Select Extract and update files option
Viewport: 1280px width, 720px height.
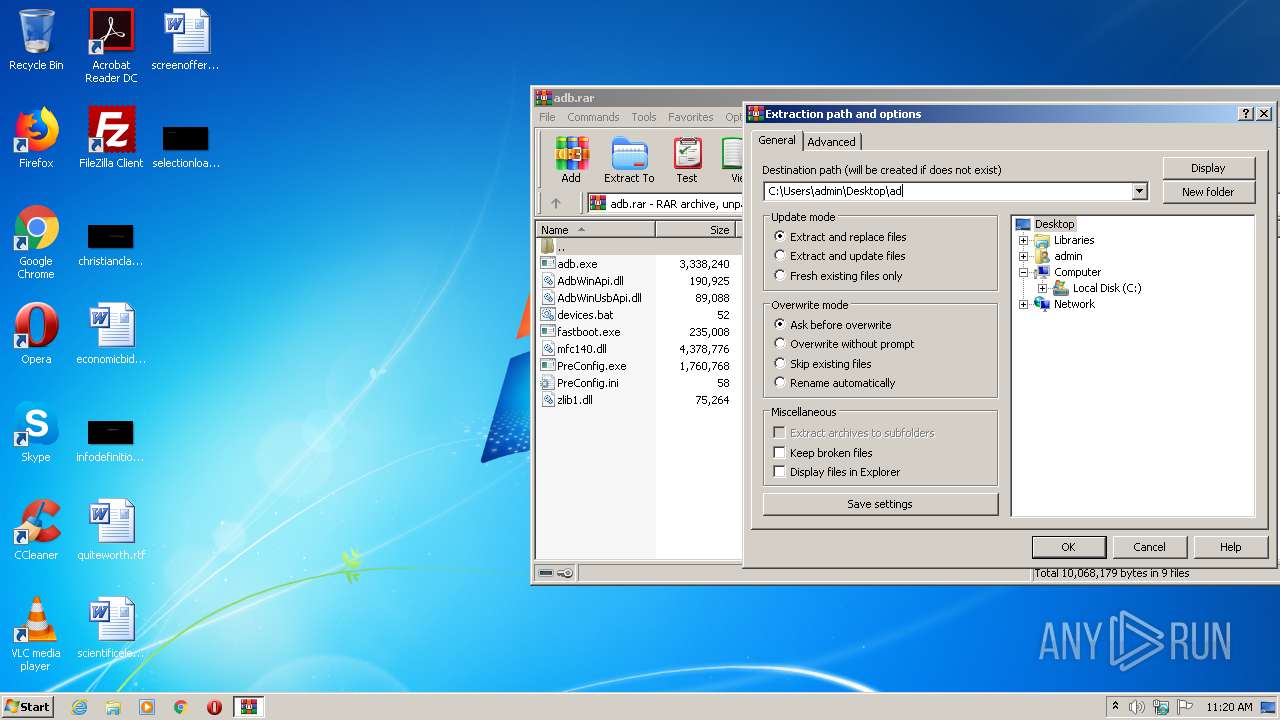[x=840, y=256]
